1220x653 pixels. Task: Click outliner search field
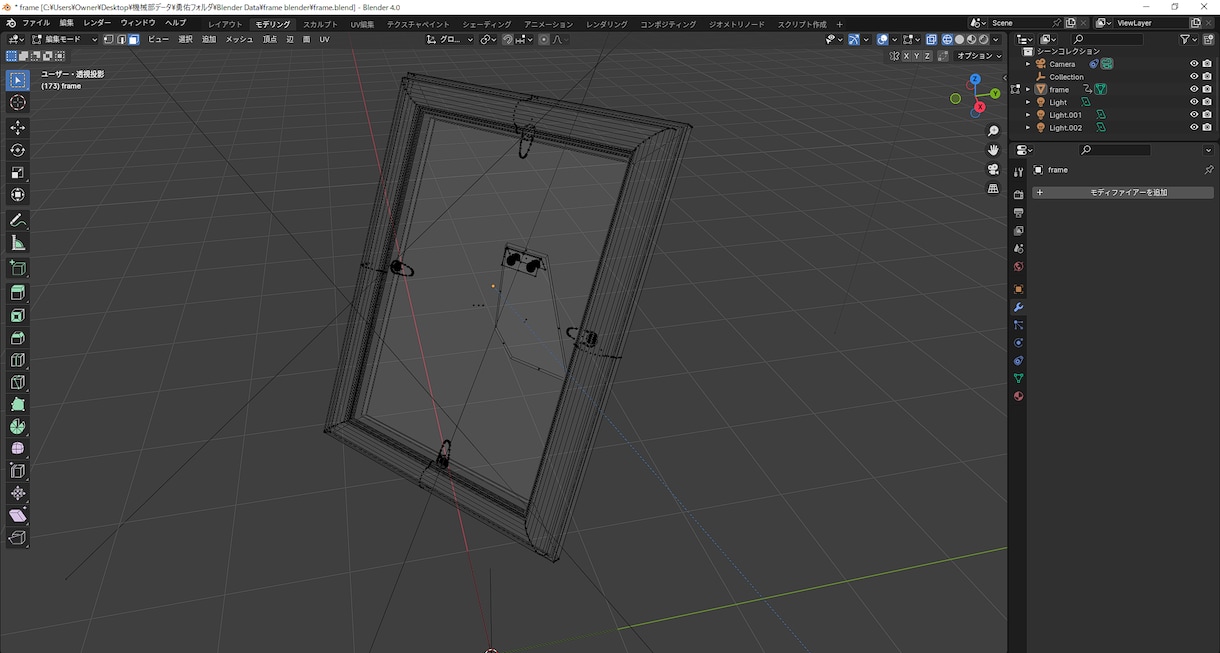point(1106,39)
